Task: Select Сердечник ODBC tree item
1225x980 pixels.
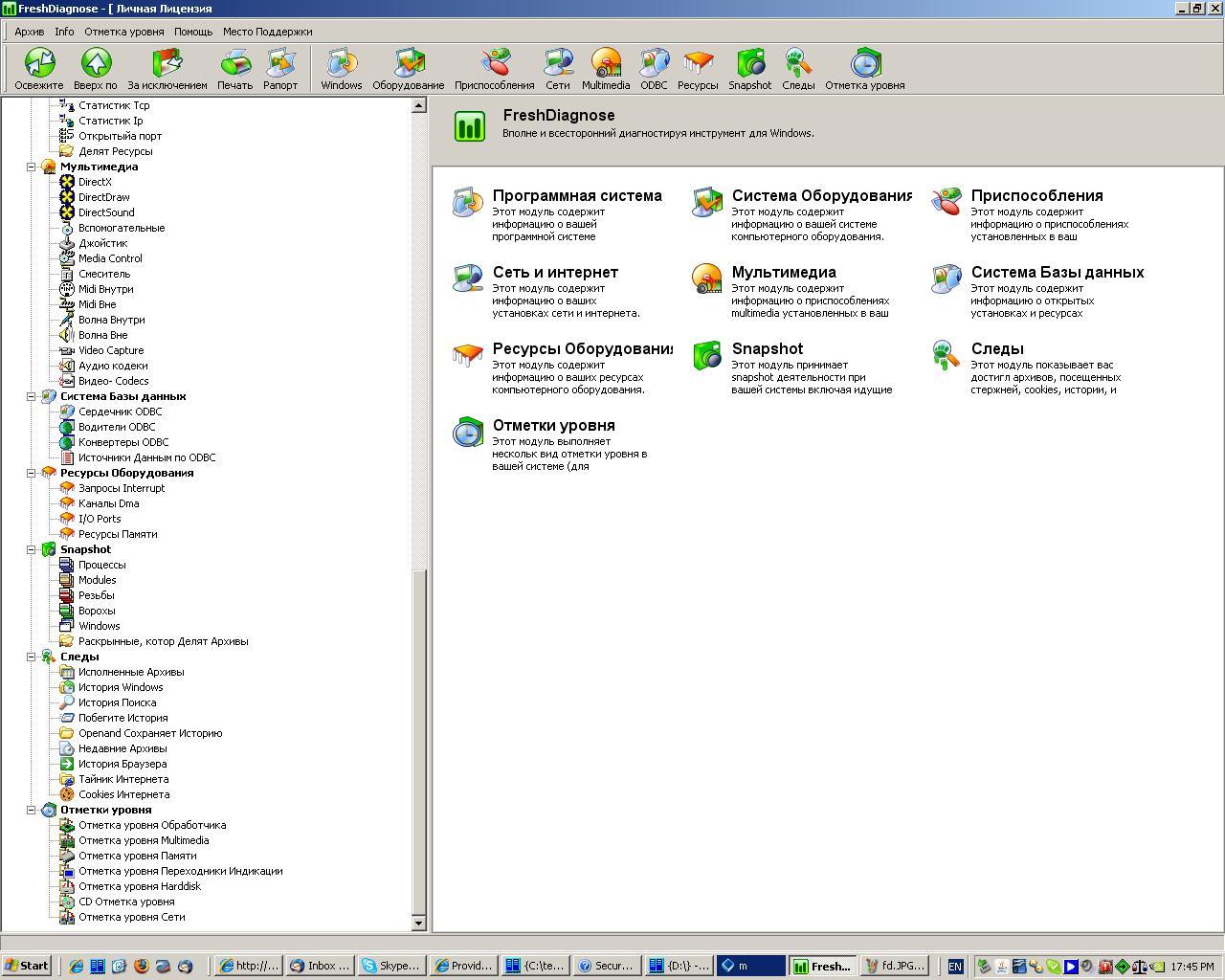Action: tap(121, 412)
